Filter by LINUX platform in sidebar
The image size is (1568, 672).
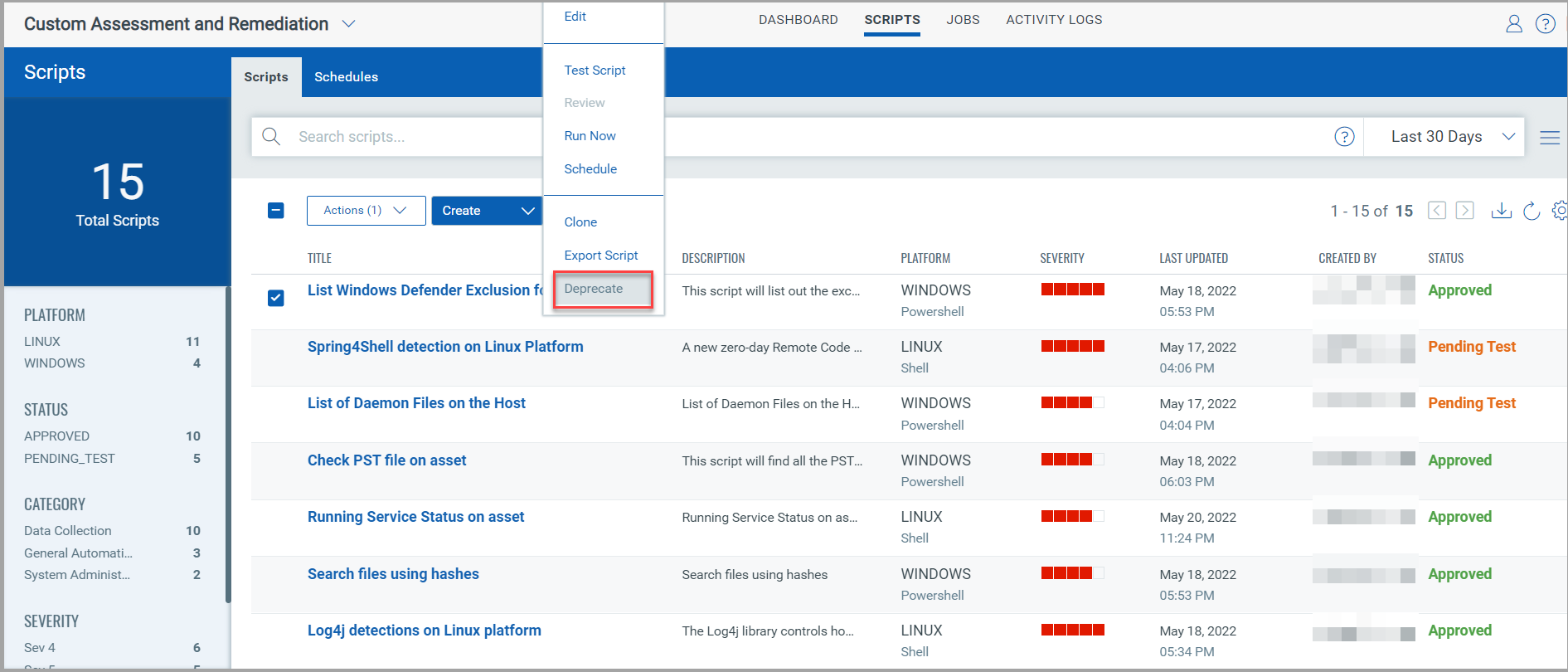pyautogui.click(x=42, y=342)
